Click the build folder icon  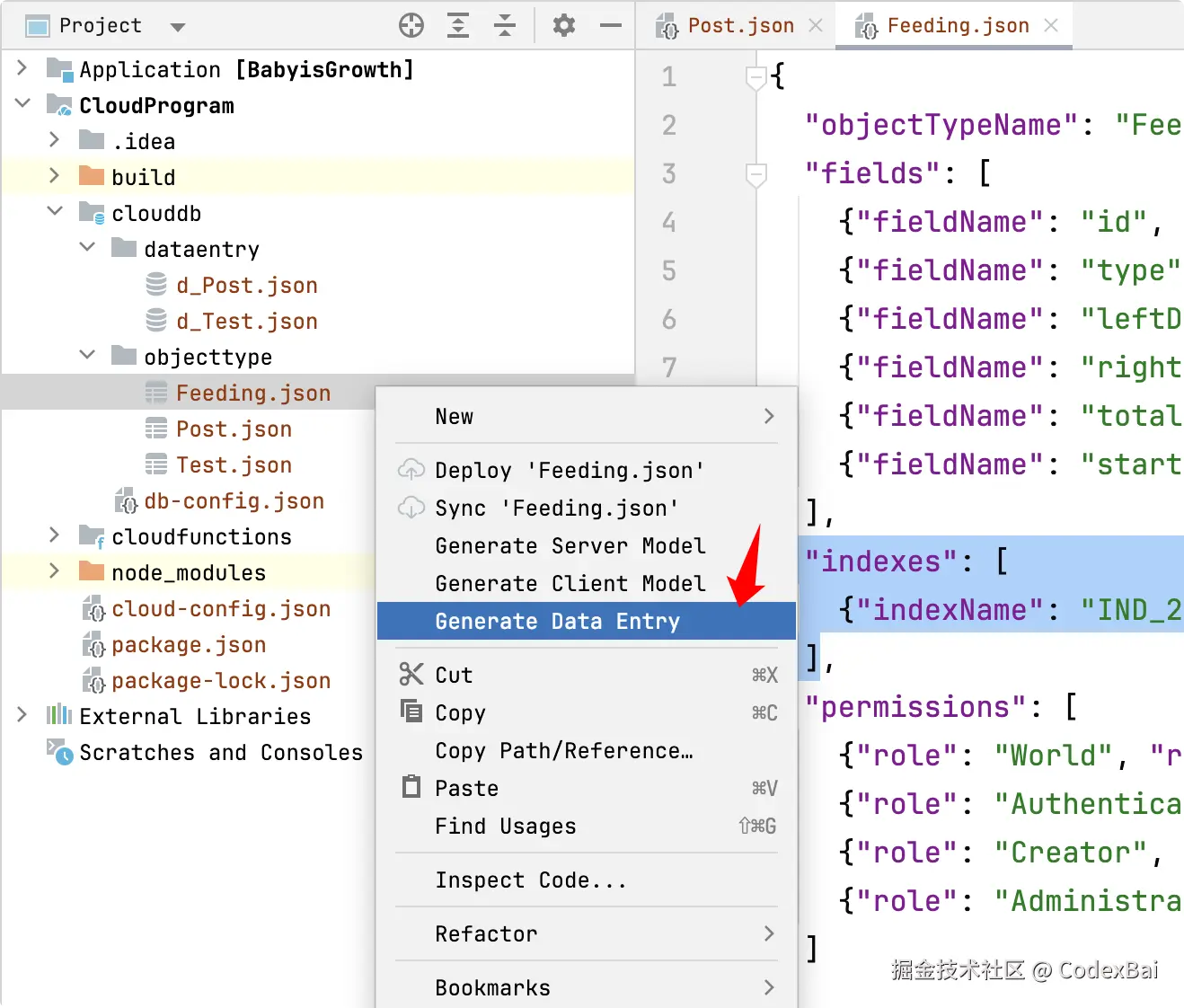click(x=92, y=175)
